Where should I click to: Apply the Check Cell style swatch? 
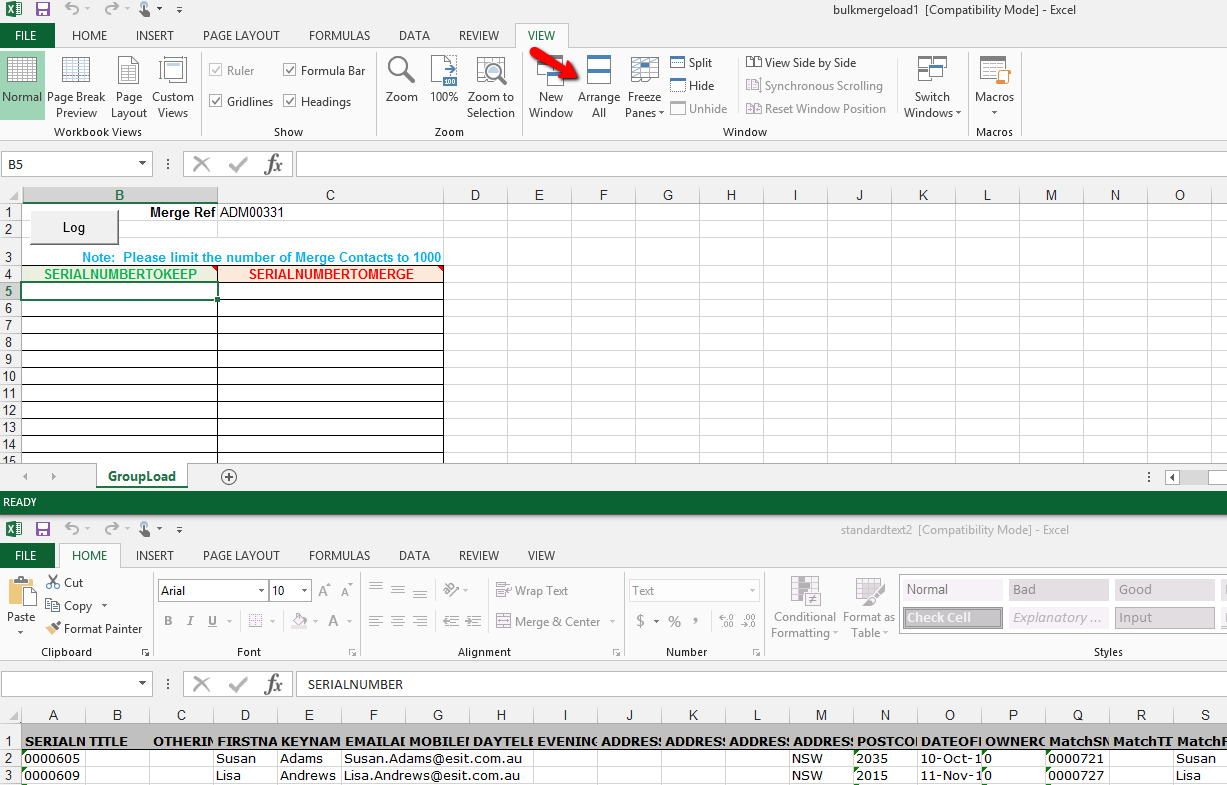pyautogui.click(x=952, y=618)
